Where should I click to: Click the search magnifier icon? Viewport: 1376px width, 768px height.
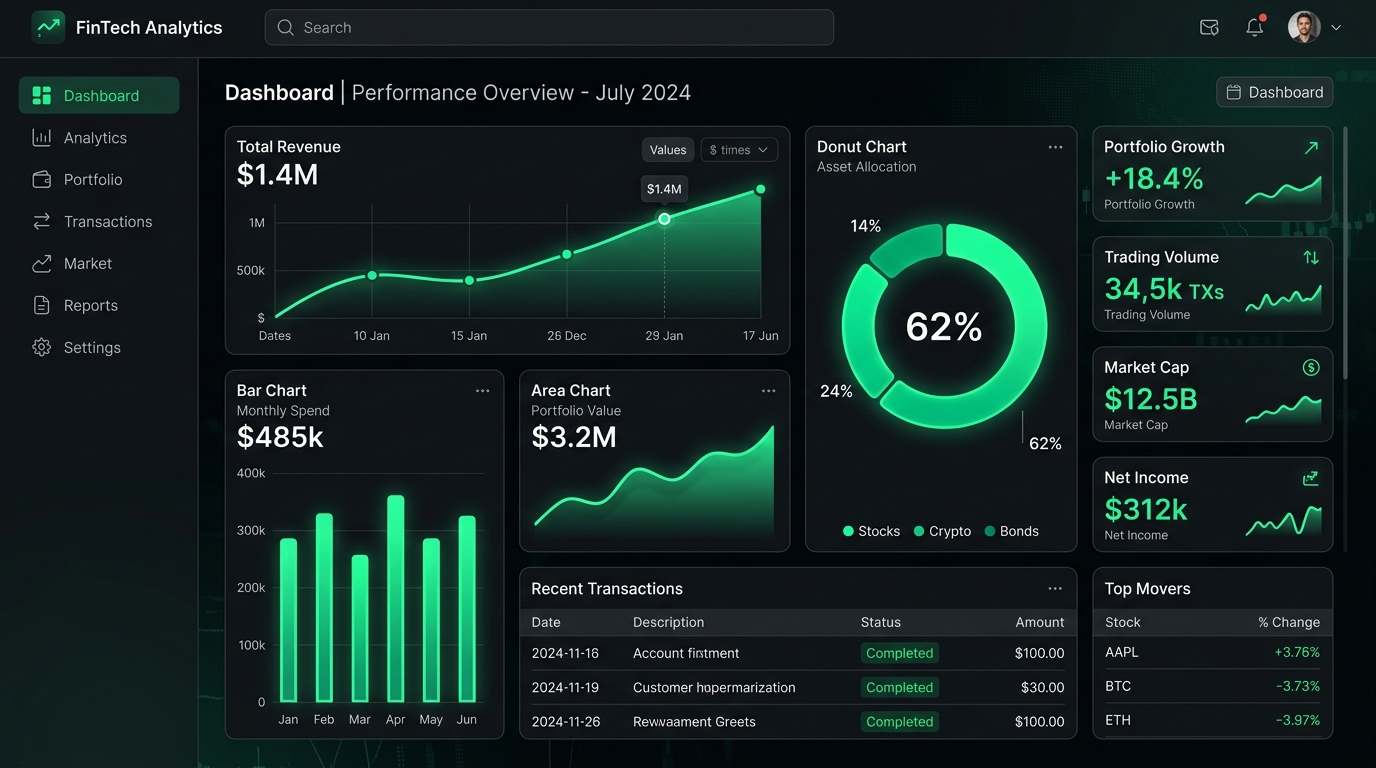(286, 28)
